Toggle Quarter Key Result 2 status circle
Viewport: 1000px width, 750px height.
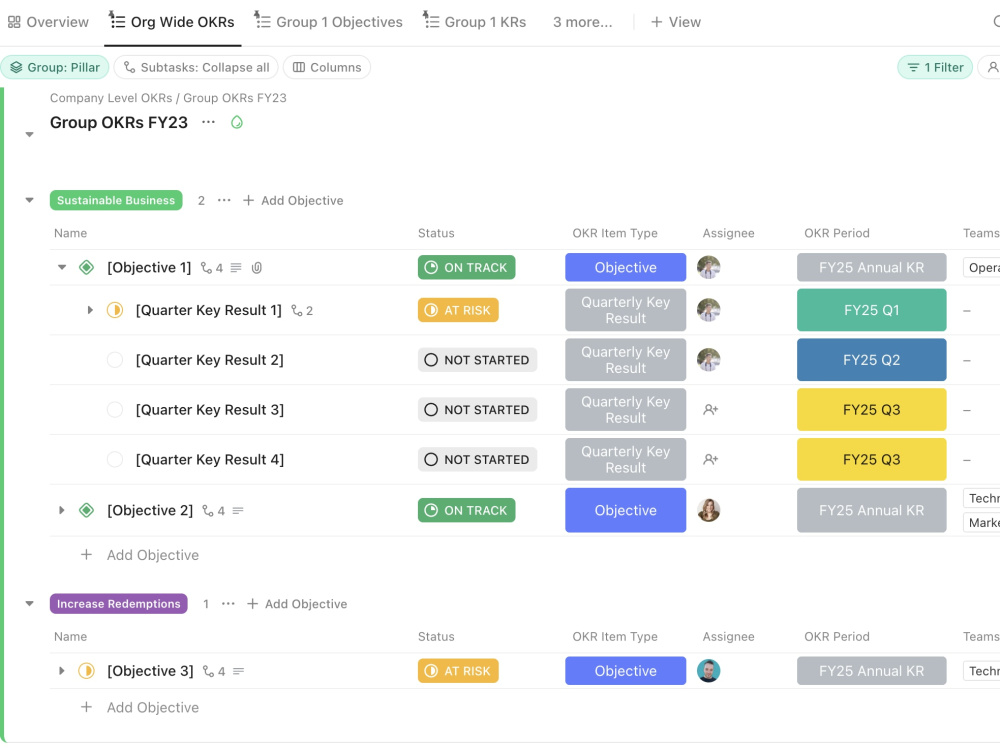click(x=115, y=360)
